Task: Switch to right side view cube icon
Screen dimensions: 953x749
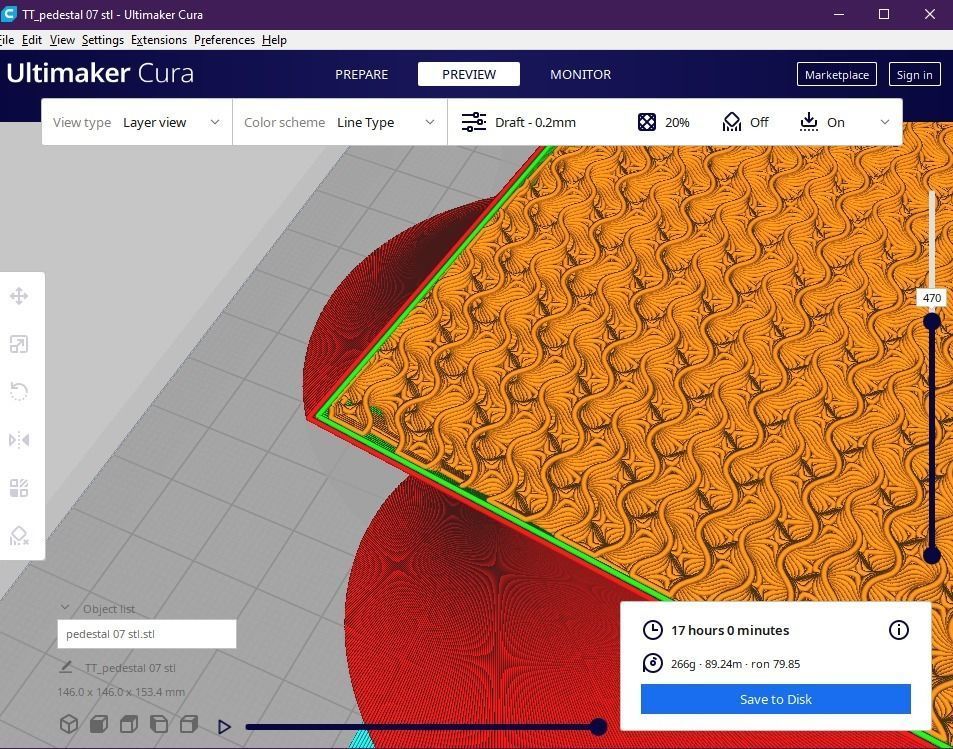Action: [189, 723]
